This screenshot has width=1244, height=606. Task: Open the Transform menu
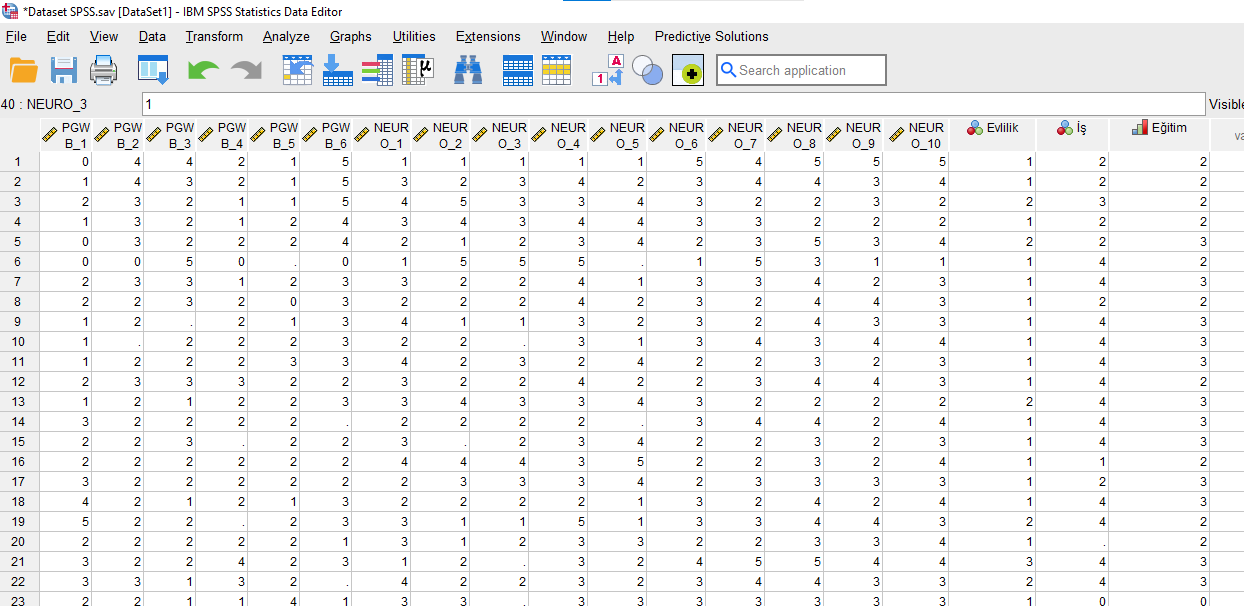pos(214,36)
